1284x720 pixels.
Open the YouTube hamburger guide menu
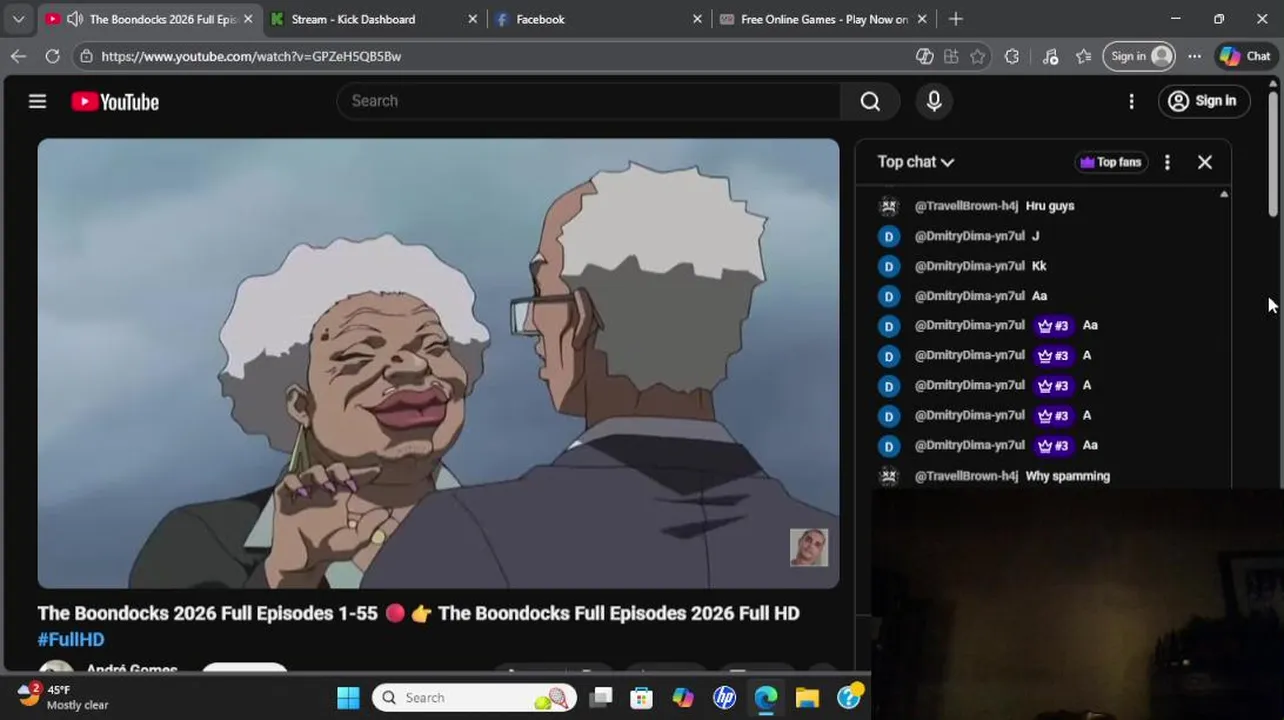point(37,101)
